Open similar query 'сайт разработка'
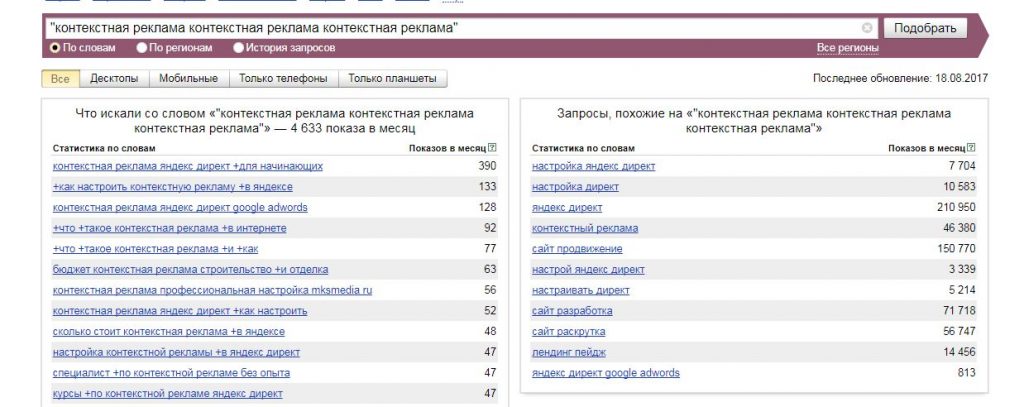 point(572,311)
